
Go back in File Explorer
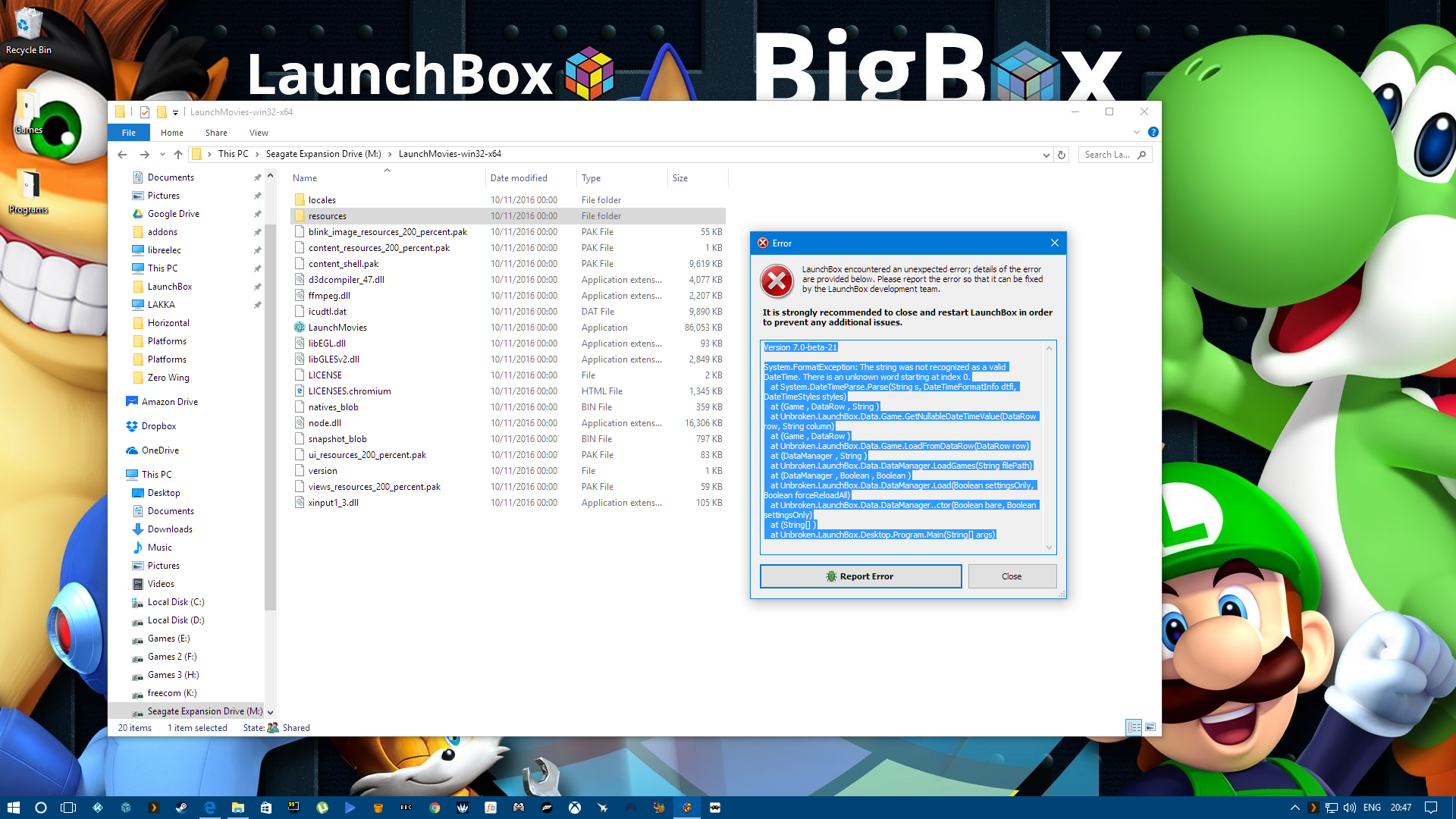pyautogui.click(x=122, y=155)
